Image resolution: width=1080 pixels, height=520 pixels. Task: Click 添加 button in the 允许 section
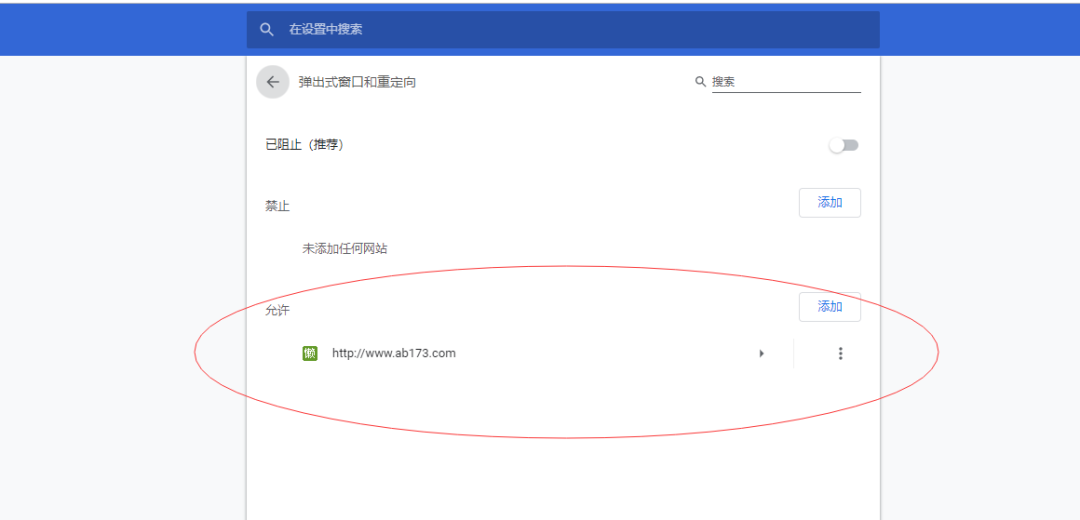[830, 306]
